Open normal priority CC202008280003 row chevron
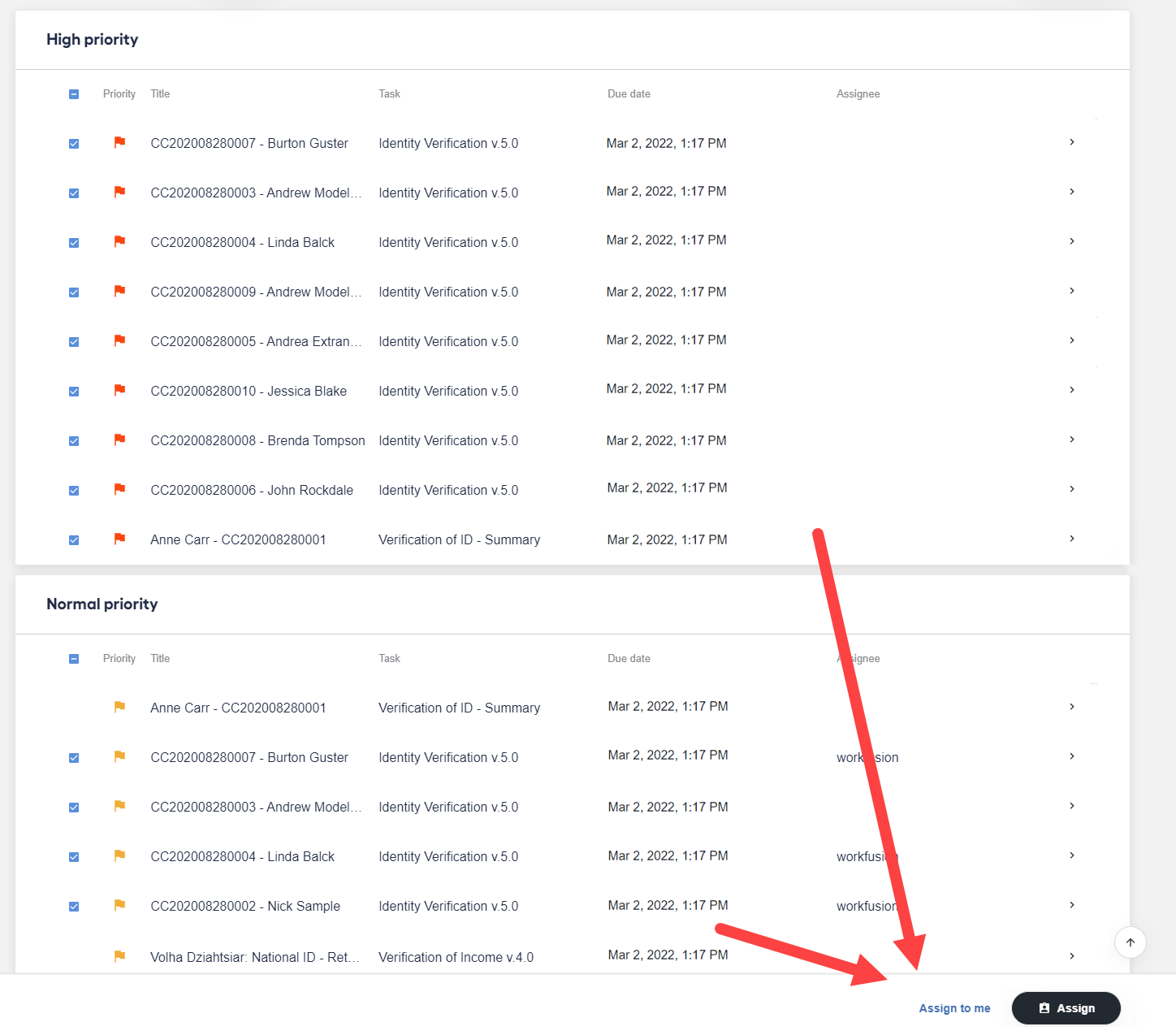 (x=1072, y=806)
